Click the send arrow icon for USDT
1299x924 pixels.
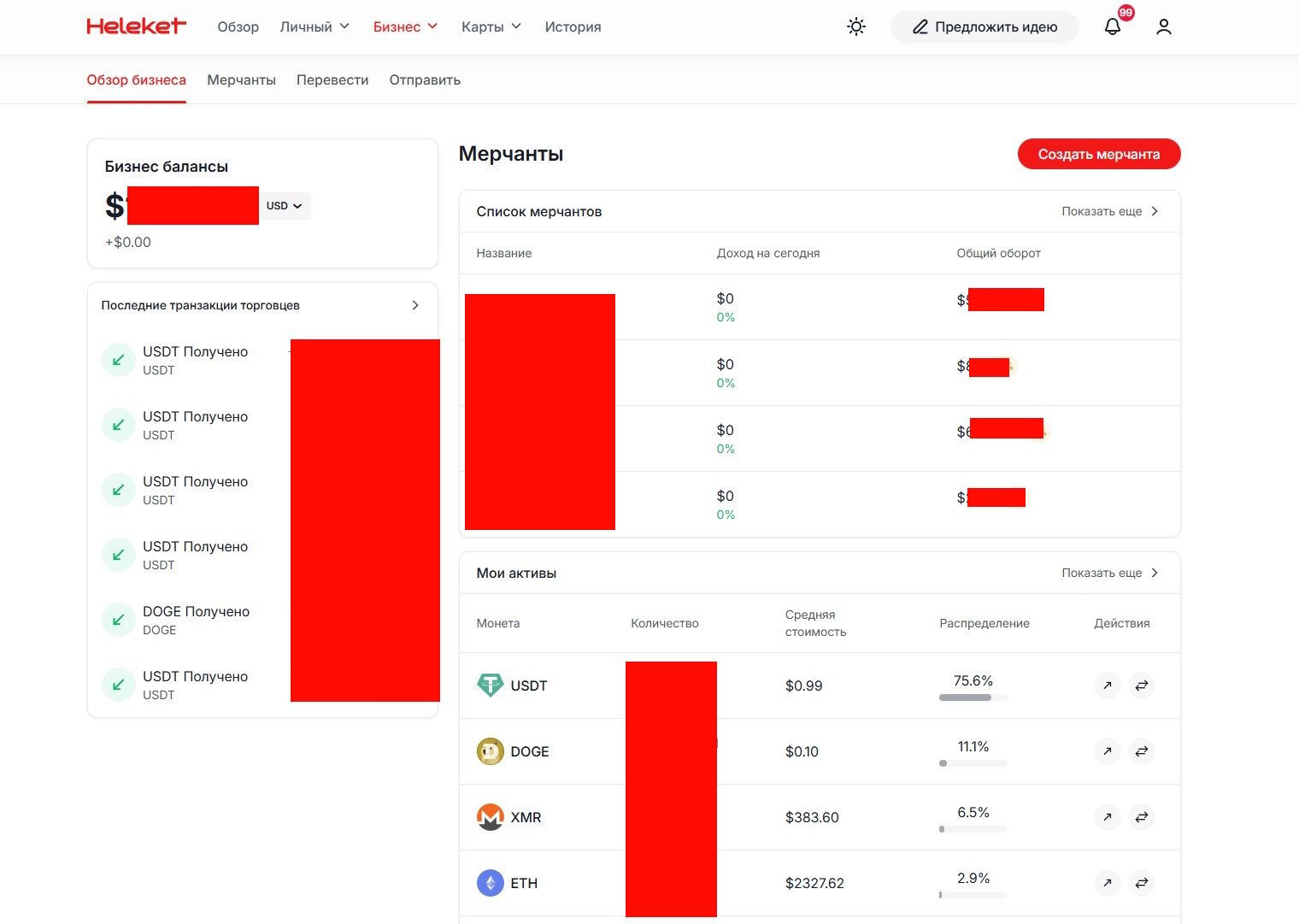coord(1107,686)
